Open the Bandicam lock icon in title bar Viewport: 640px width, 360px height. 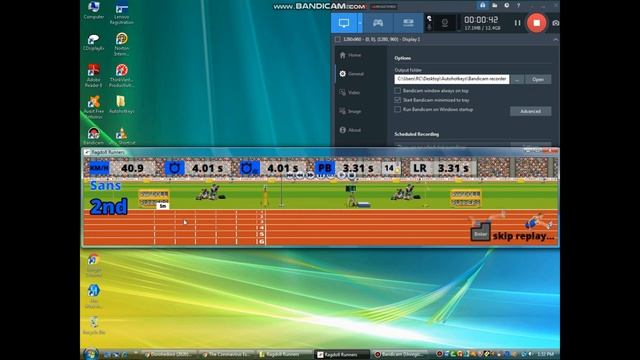click(x=482, y=5)
